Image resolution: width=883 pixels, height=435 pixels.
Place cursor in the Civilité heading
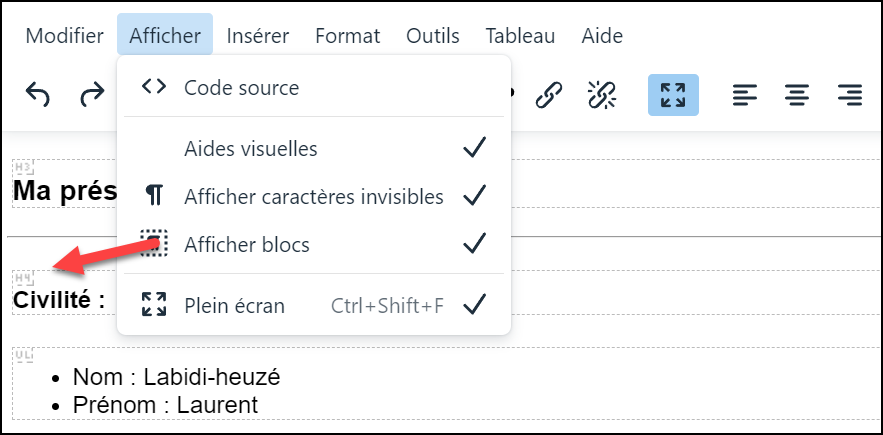click(x=59, y=300)
